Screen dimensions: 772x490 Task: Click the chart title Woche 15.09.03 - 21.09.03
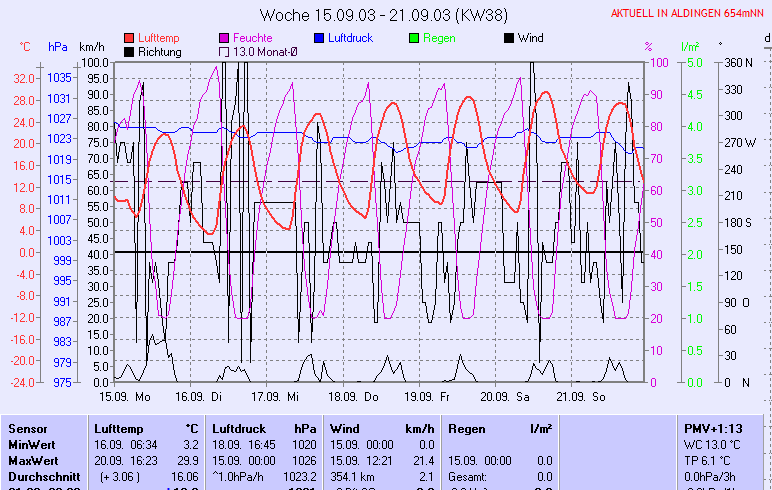click(382, 15)
